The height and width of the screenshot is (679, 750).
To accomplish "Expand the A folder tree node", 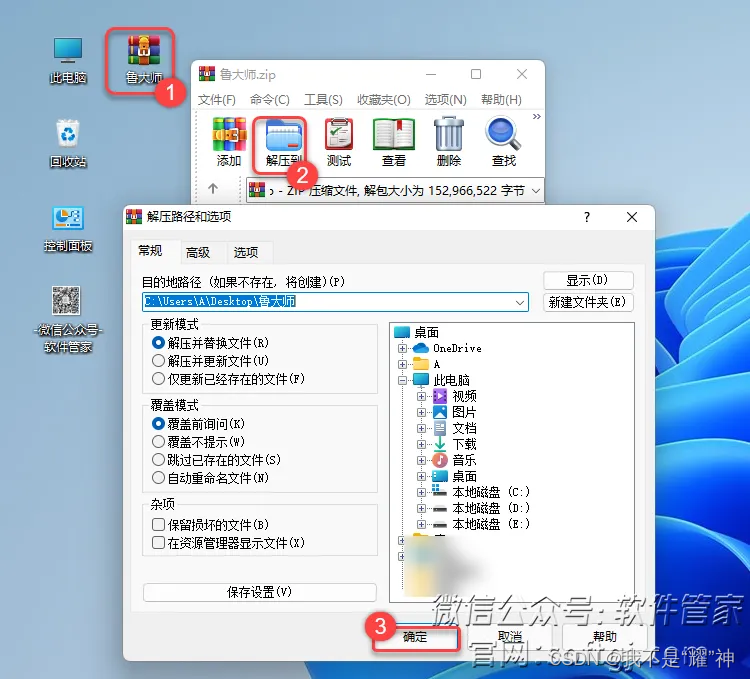I will coord(402,364).
